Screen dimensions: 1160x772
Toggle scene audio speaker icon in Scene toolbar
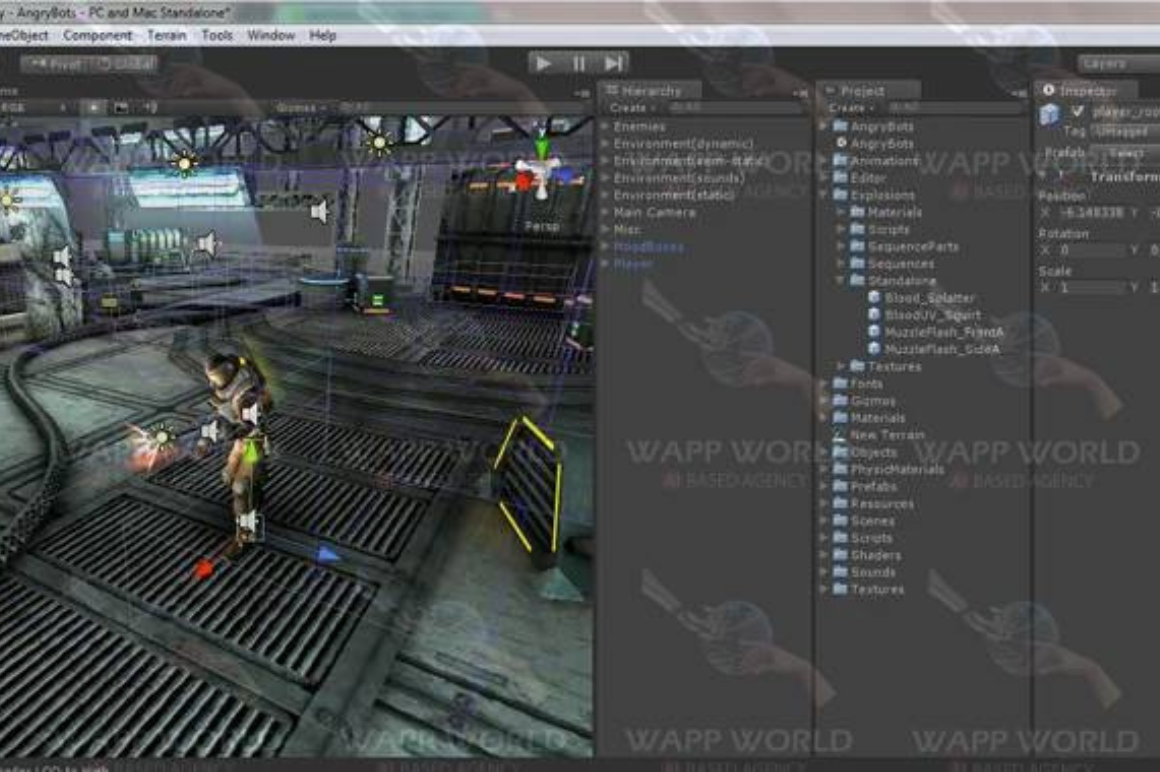pos(149,107)
